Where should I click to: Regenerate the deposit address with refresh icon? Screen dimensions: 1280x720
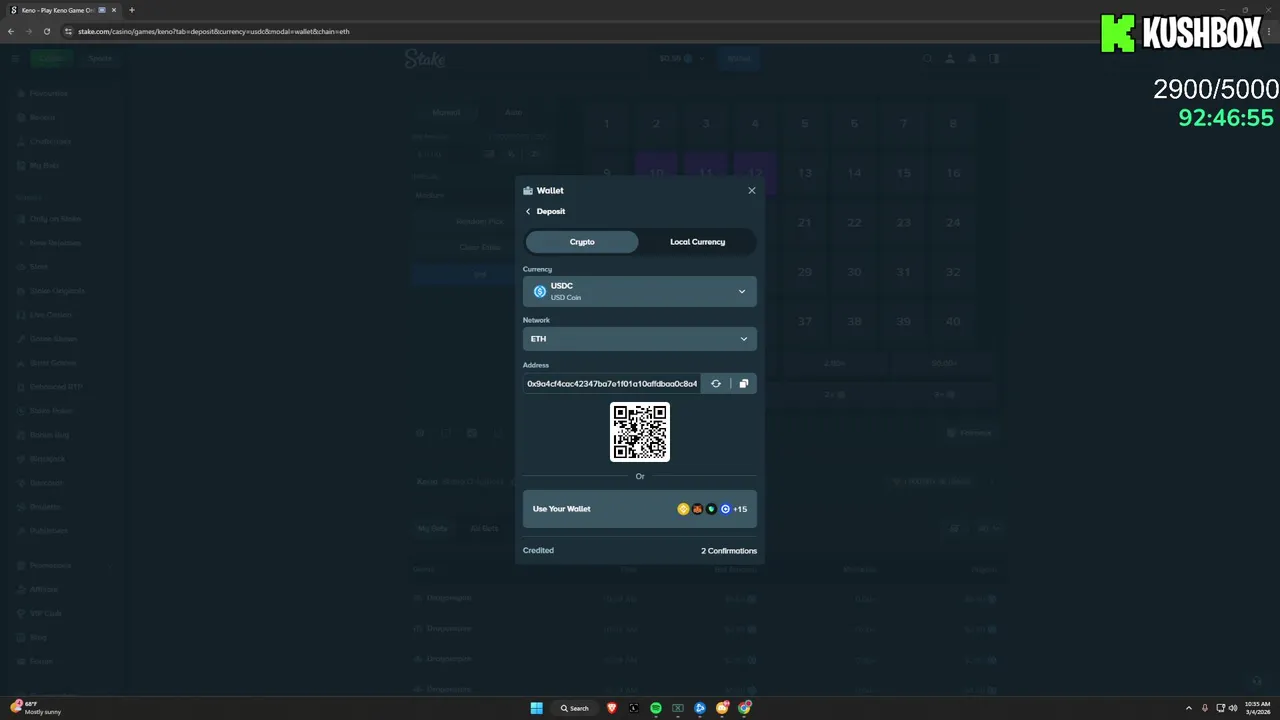(x=716, y=384)
